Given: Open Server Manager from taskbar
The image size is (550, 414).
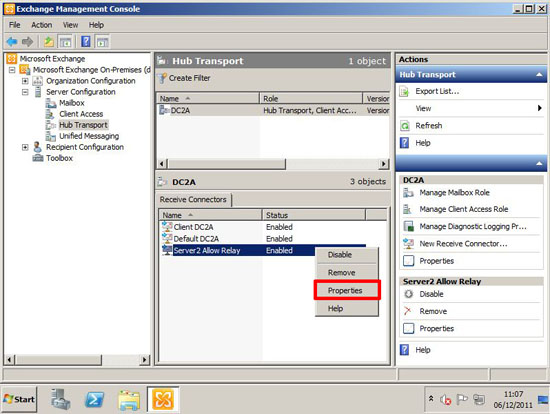Looking at the screenshot, I should click(60, 399).
